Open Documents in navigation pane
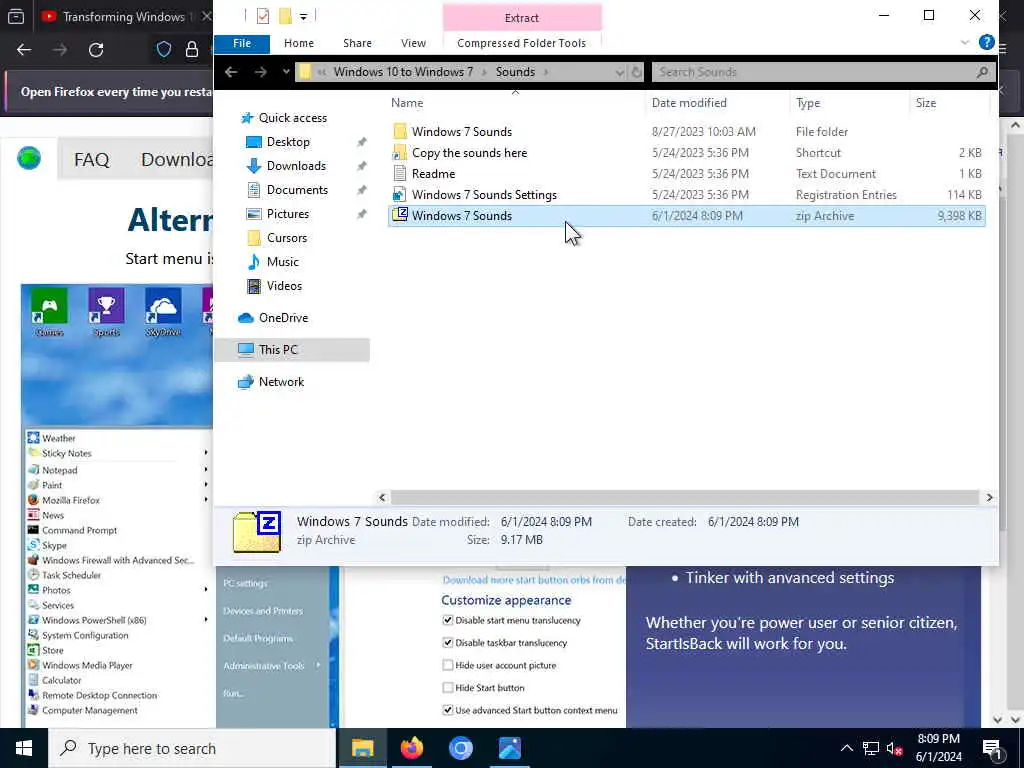 point(297,190)
